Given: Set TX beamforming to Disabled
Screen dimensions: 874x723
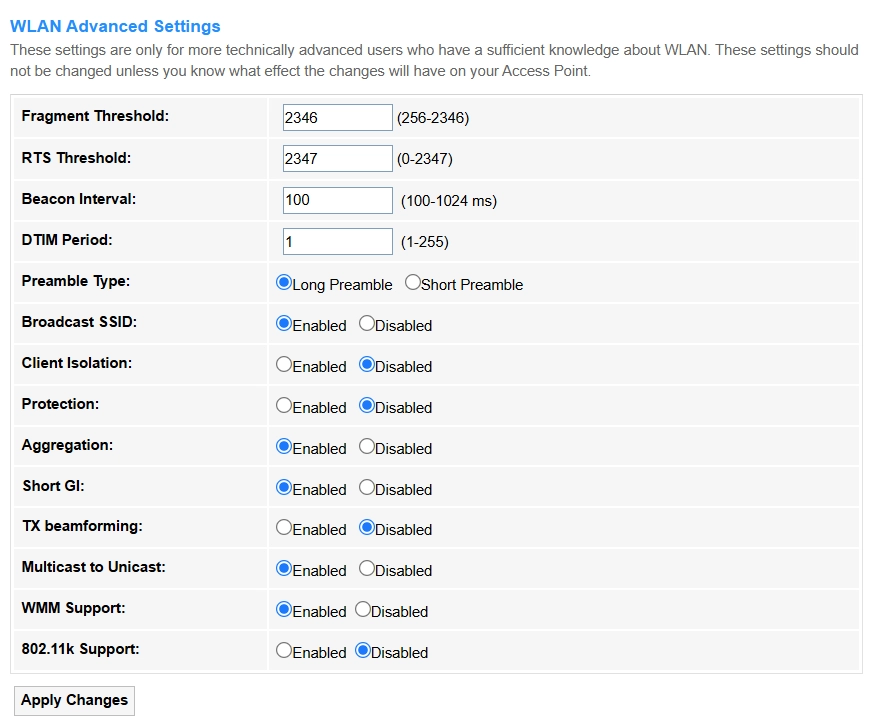Looking at the screenshot, I should [x=367, y=528].
